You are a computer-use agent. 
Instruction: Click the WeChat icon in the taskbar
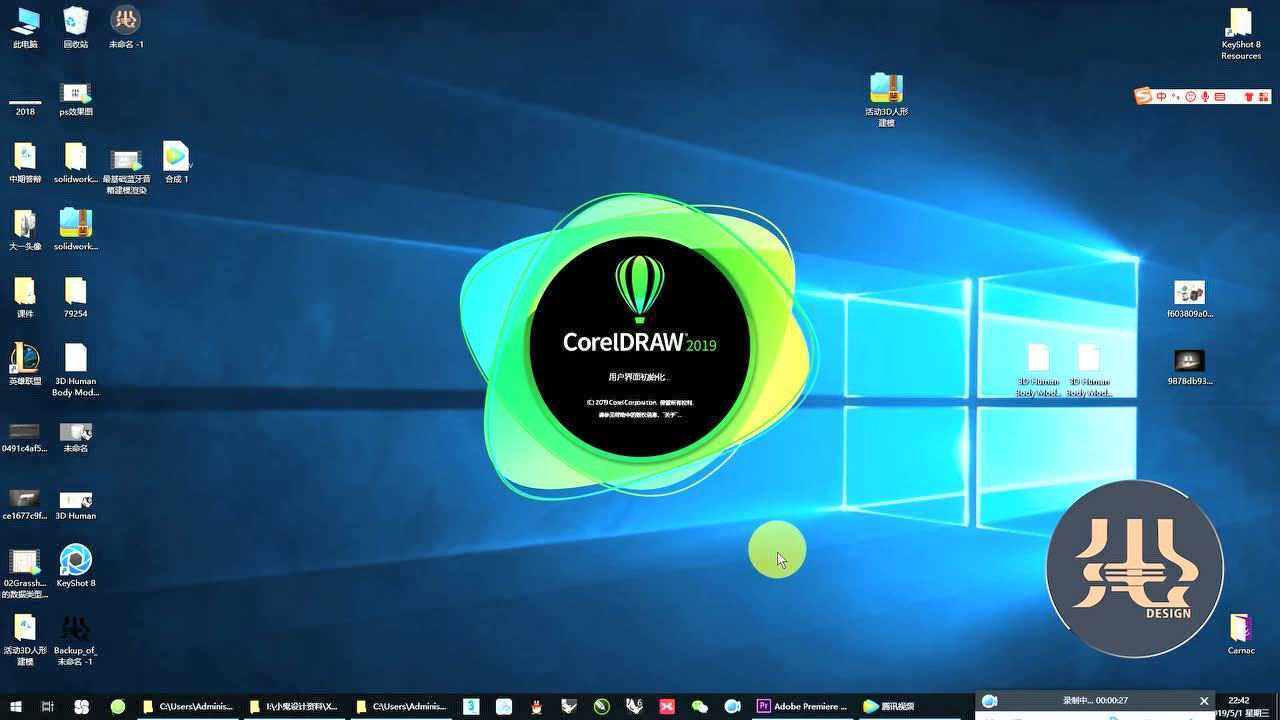700,706
